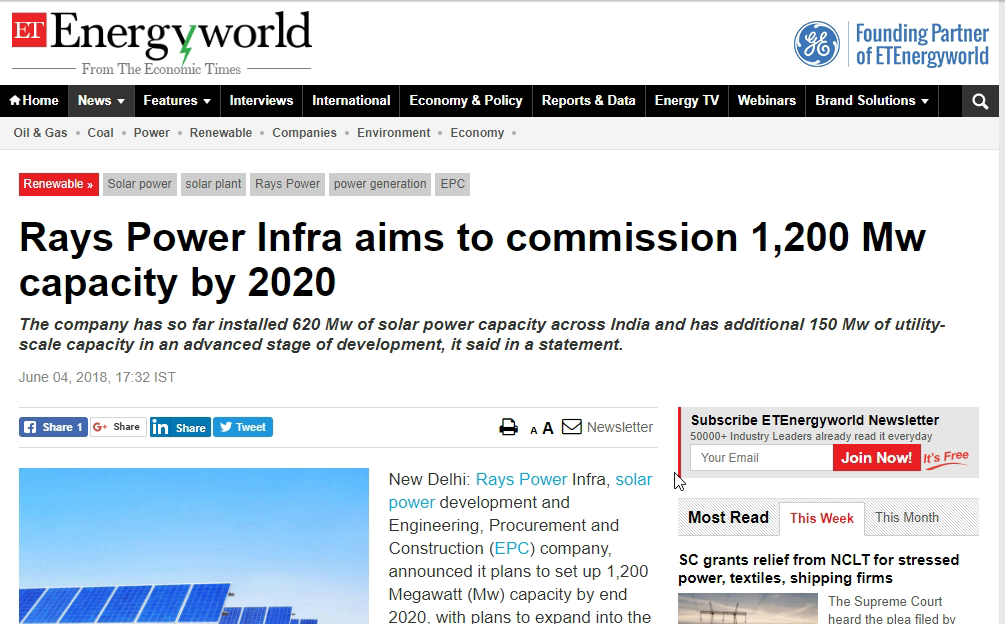Click the Home icon in navigation bar
1005x624 pixels.
(16, 101)
